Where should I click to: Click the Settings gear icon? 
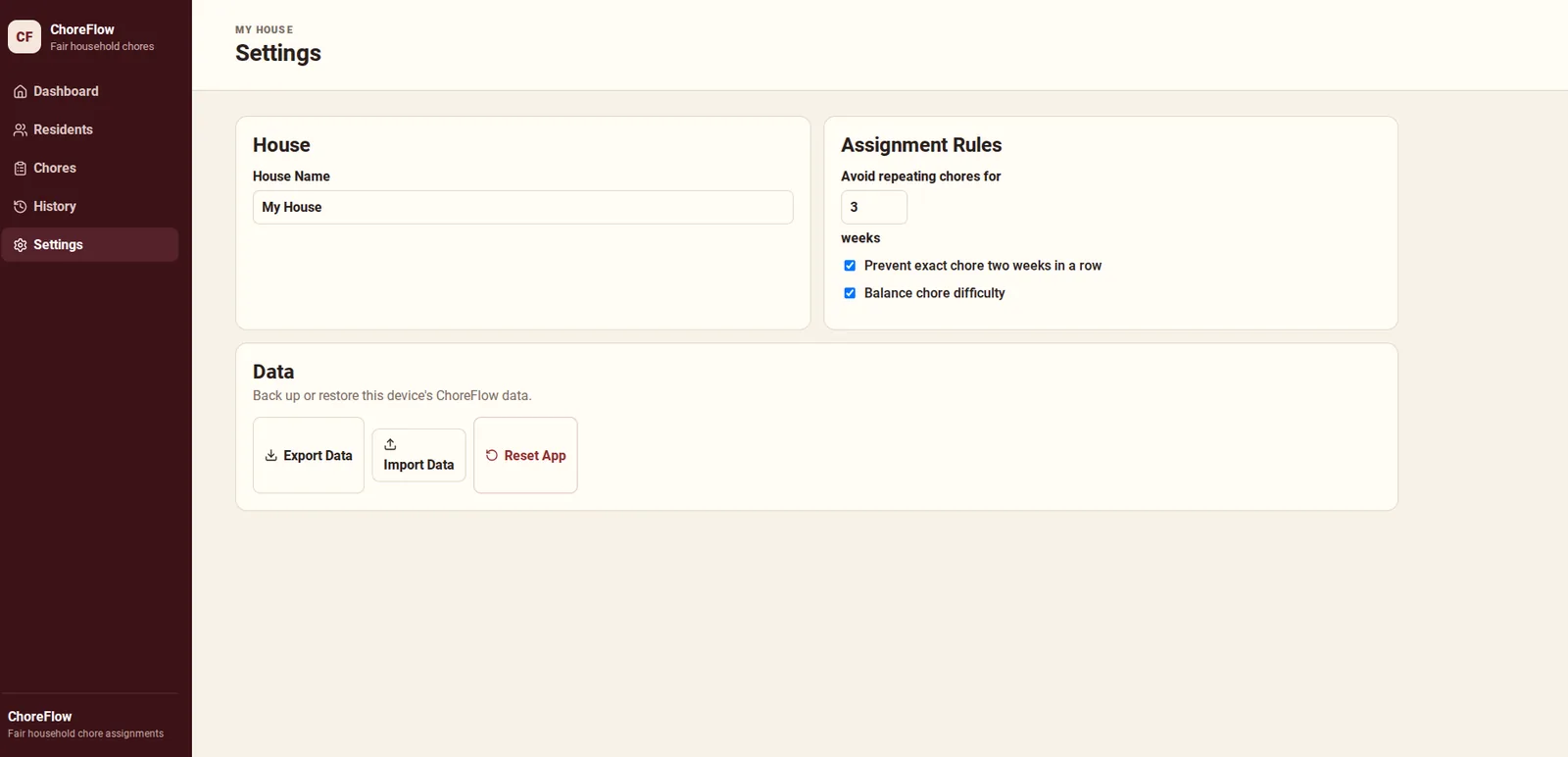[x=20, y=244]
